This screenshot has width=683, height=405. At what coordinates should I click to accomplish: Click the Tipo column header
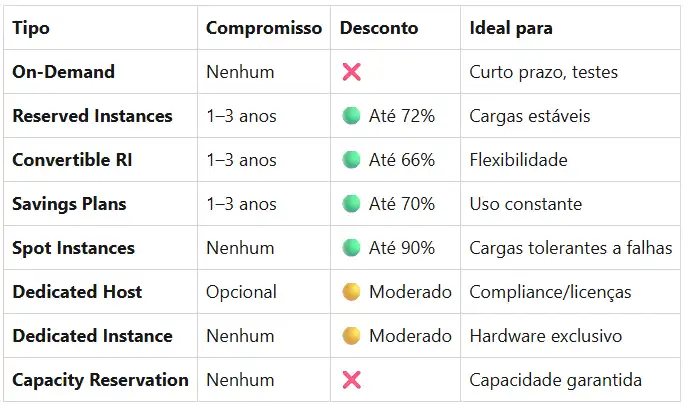click(x=31, y=28)
